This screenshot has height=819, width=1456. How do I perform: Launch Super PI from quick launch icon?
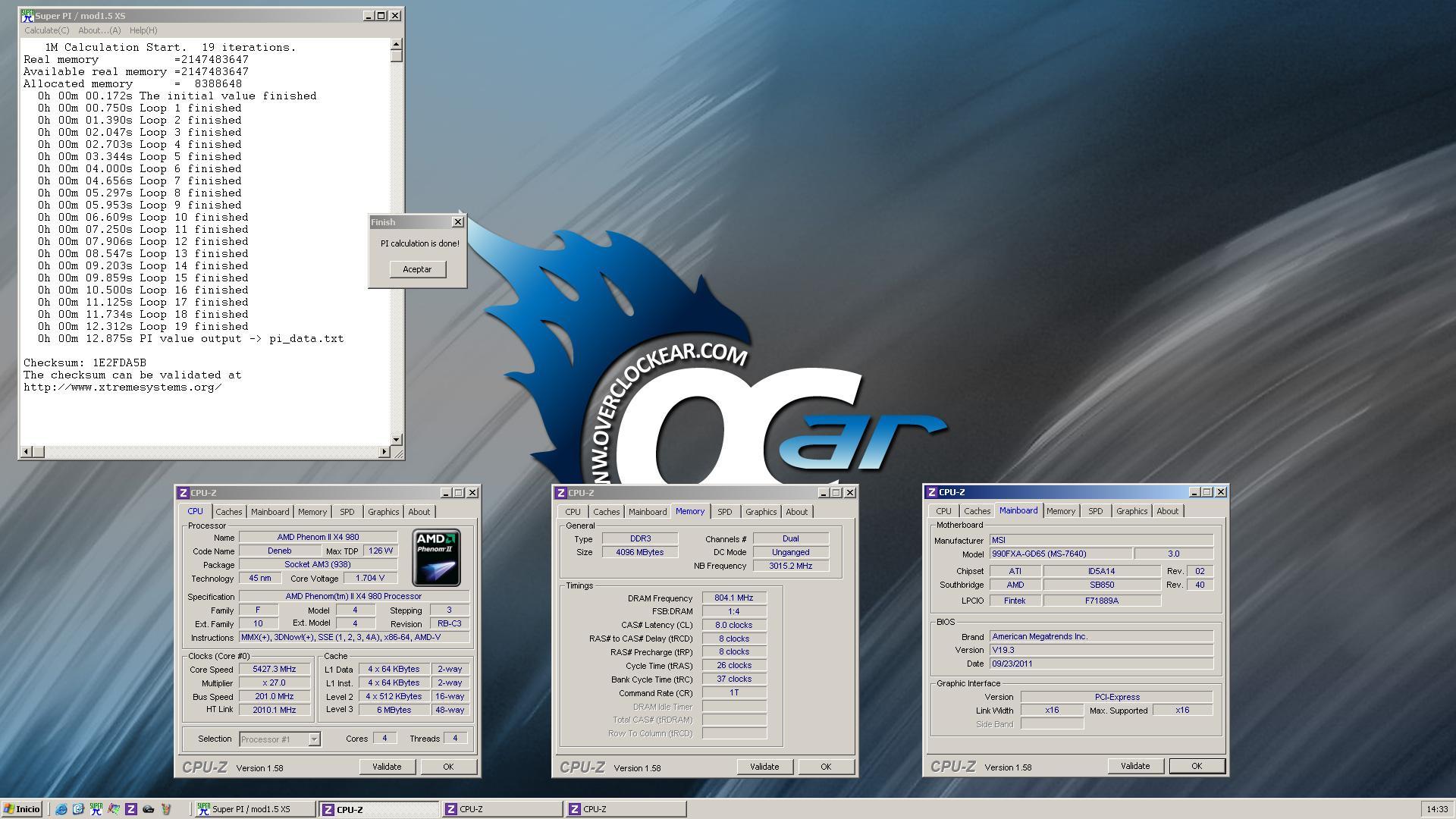tap(96, 809)
